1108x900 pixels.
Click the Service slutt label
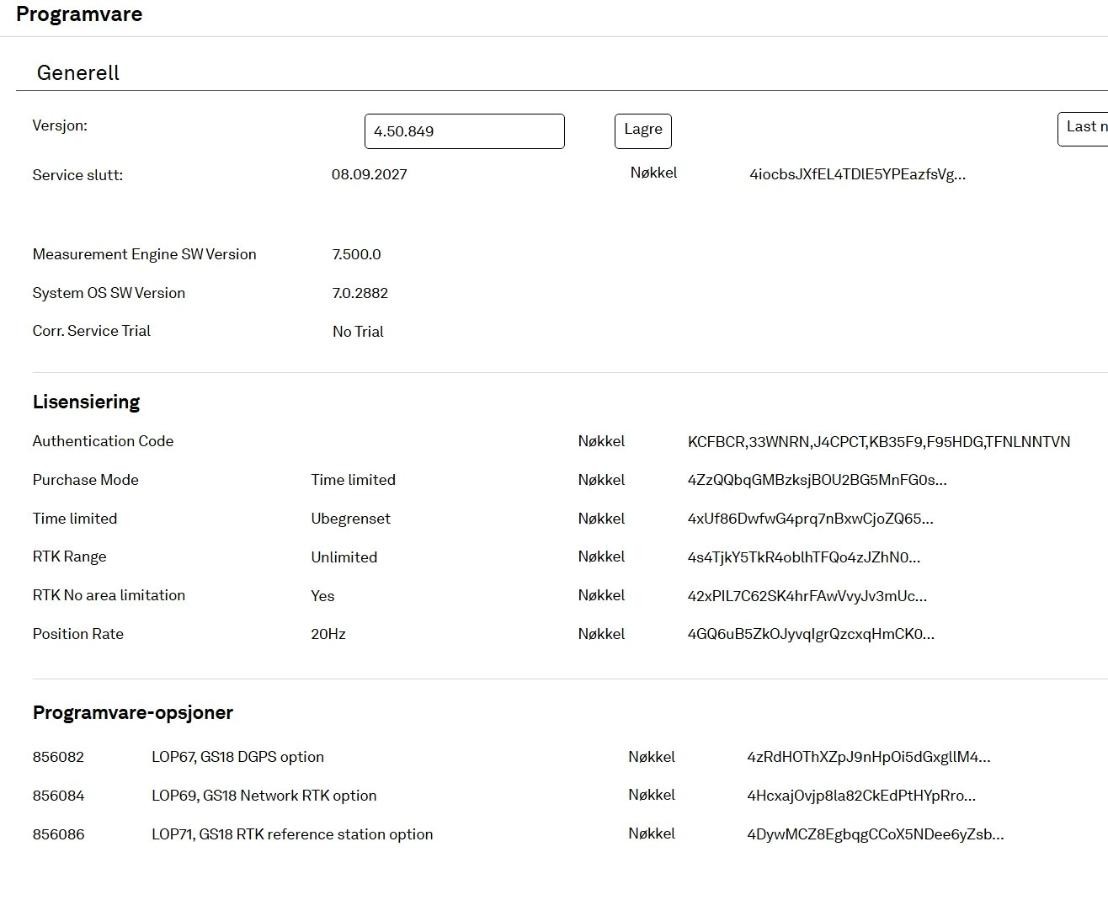(78, 175)
